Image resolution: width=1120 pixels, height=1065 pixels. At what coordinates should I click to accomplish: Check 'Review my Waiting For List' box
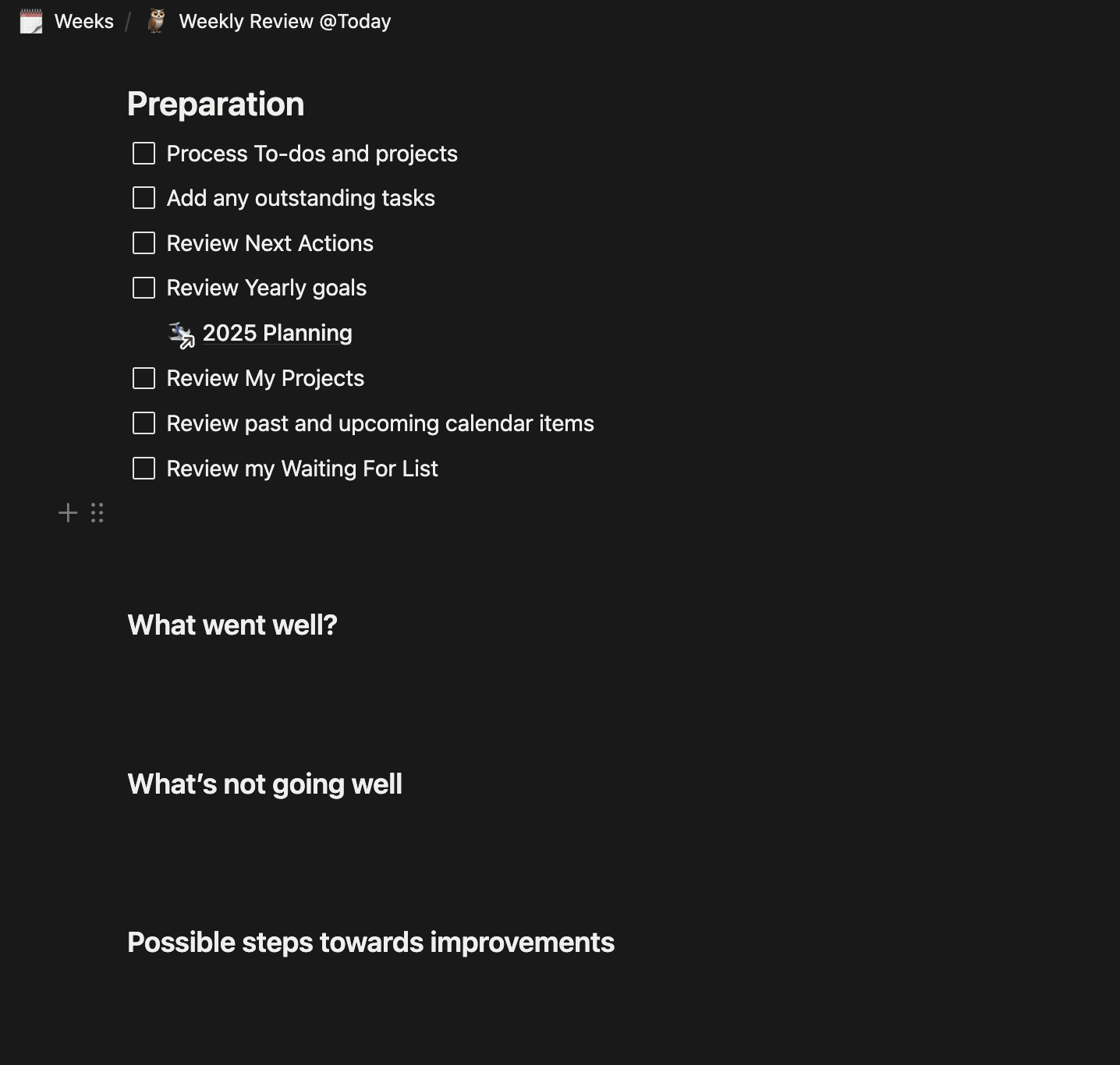click(144, 469)
